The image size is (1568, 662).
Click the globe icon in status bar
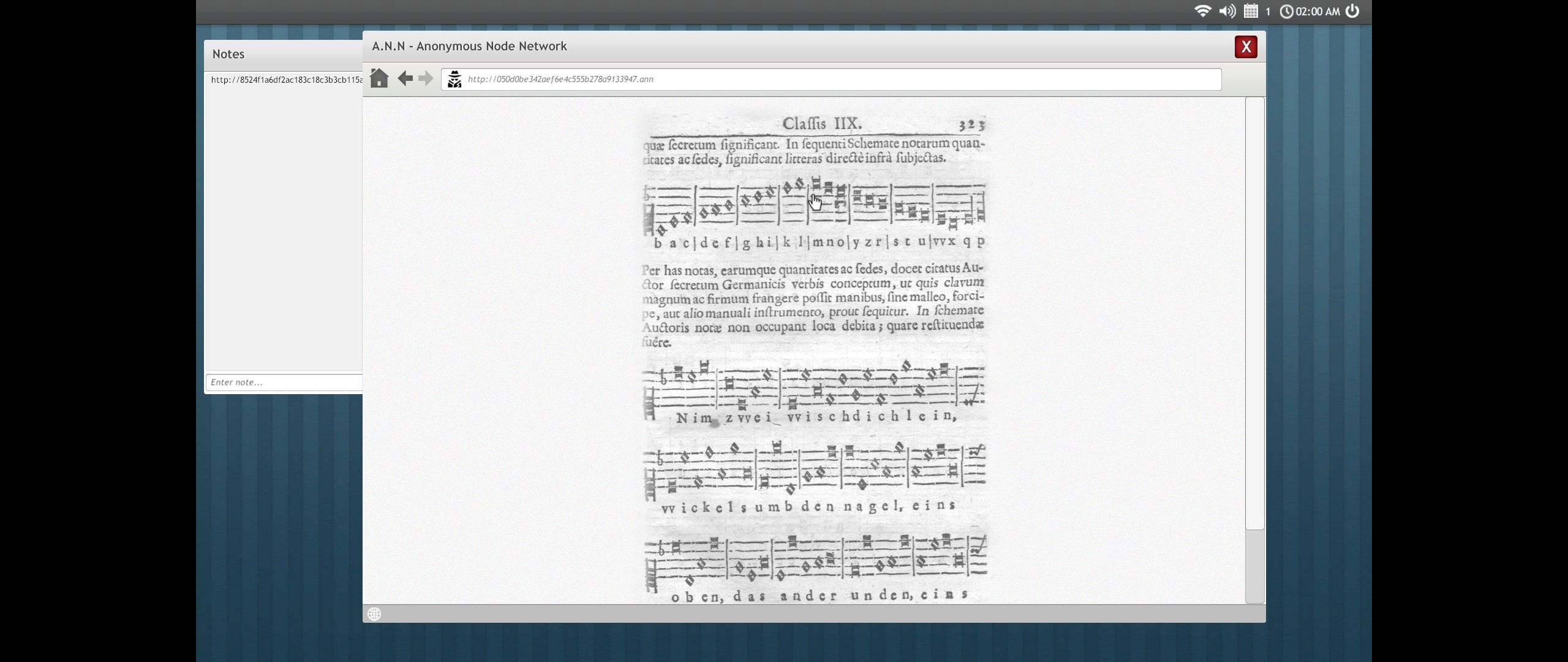coord(374,614)
